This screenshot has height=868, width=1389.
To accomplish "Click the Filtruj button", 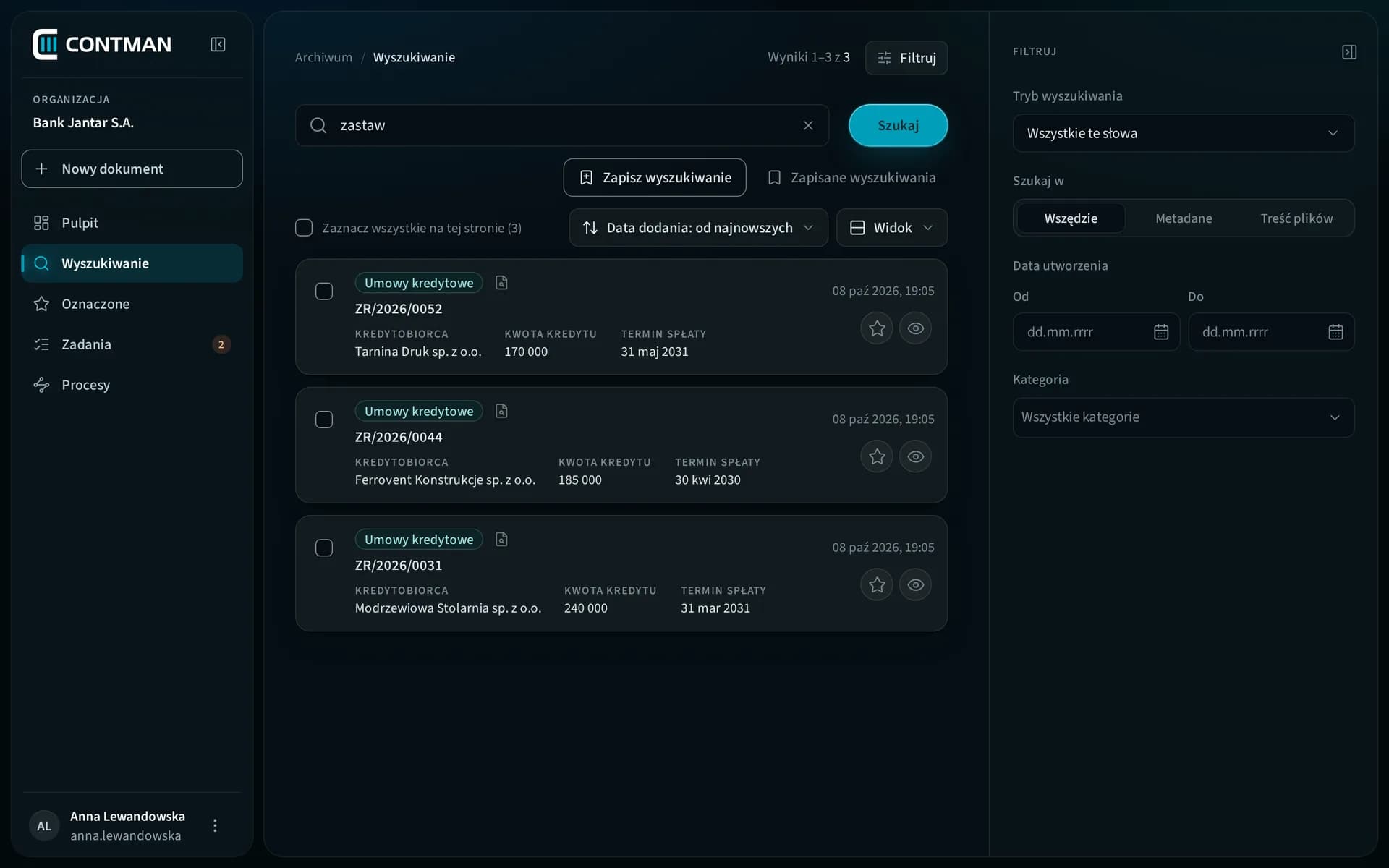I will pyautogui.click(x=906, y=58).
